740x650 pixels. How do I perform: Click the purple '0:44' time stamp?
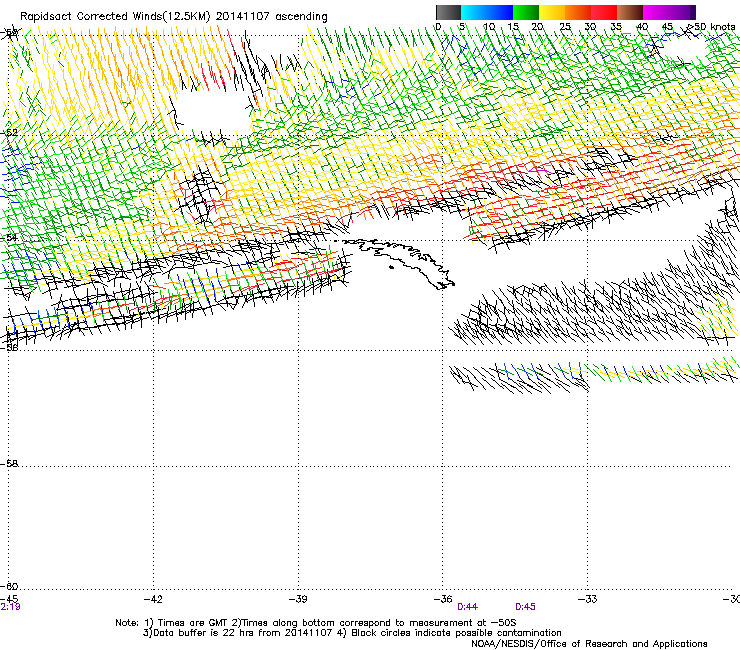(467, 607)
